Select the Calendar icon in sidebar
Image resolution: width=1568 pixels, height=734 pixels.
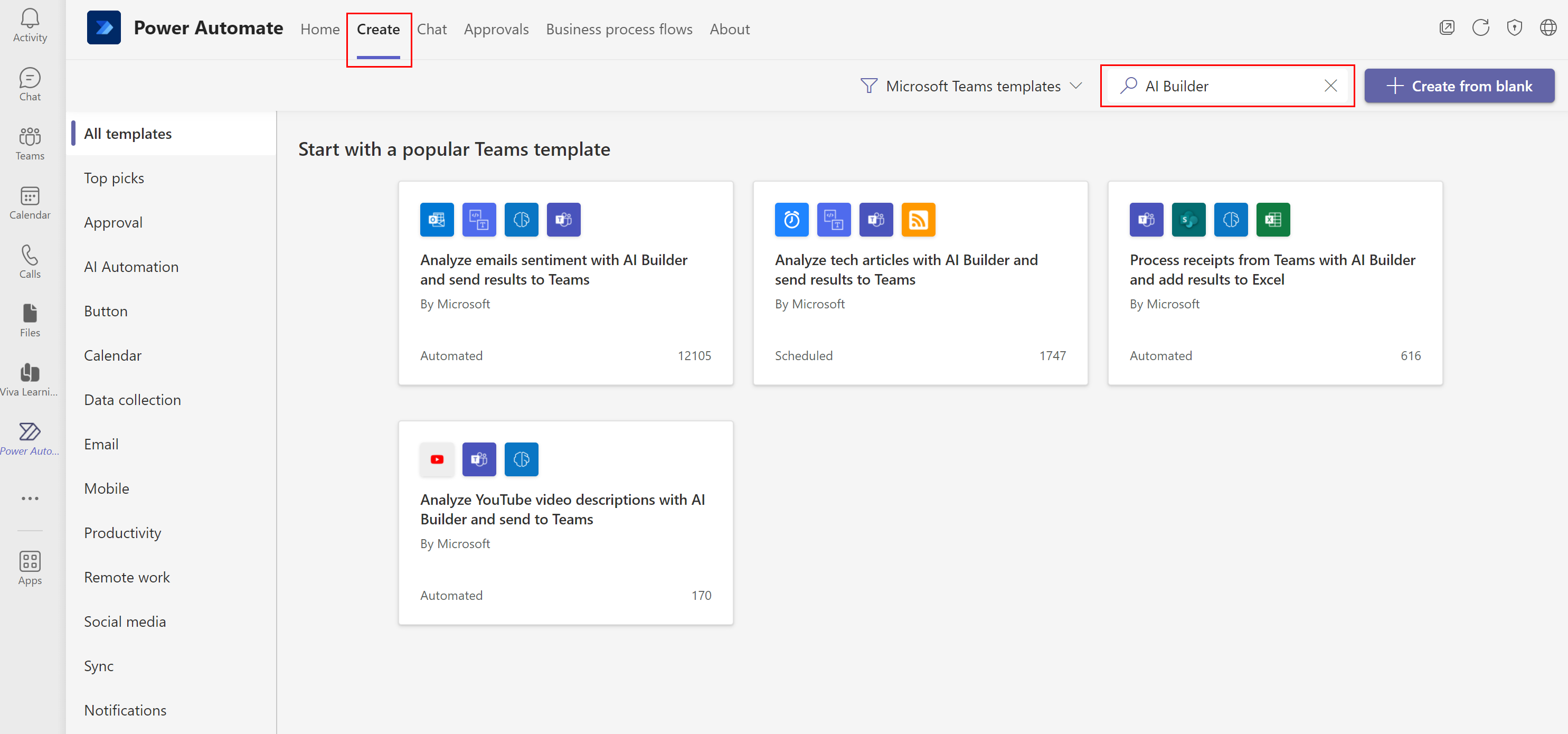(x=30, y=196)
